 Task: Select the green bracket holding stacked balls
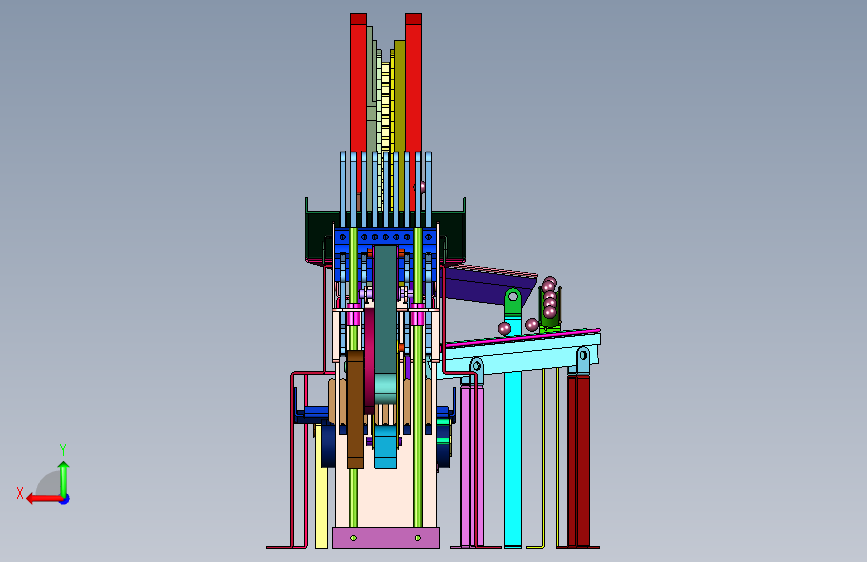pyautogui.click(x=550, y=310)
